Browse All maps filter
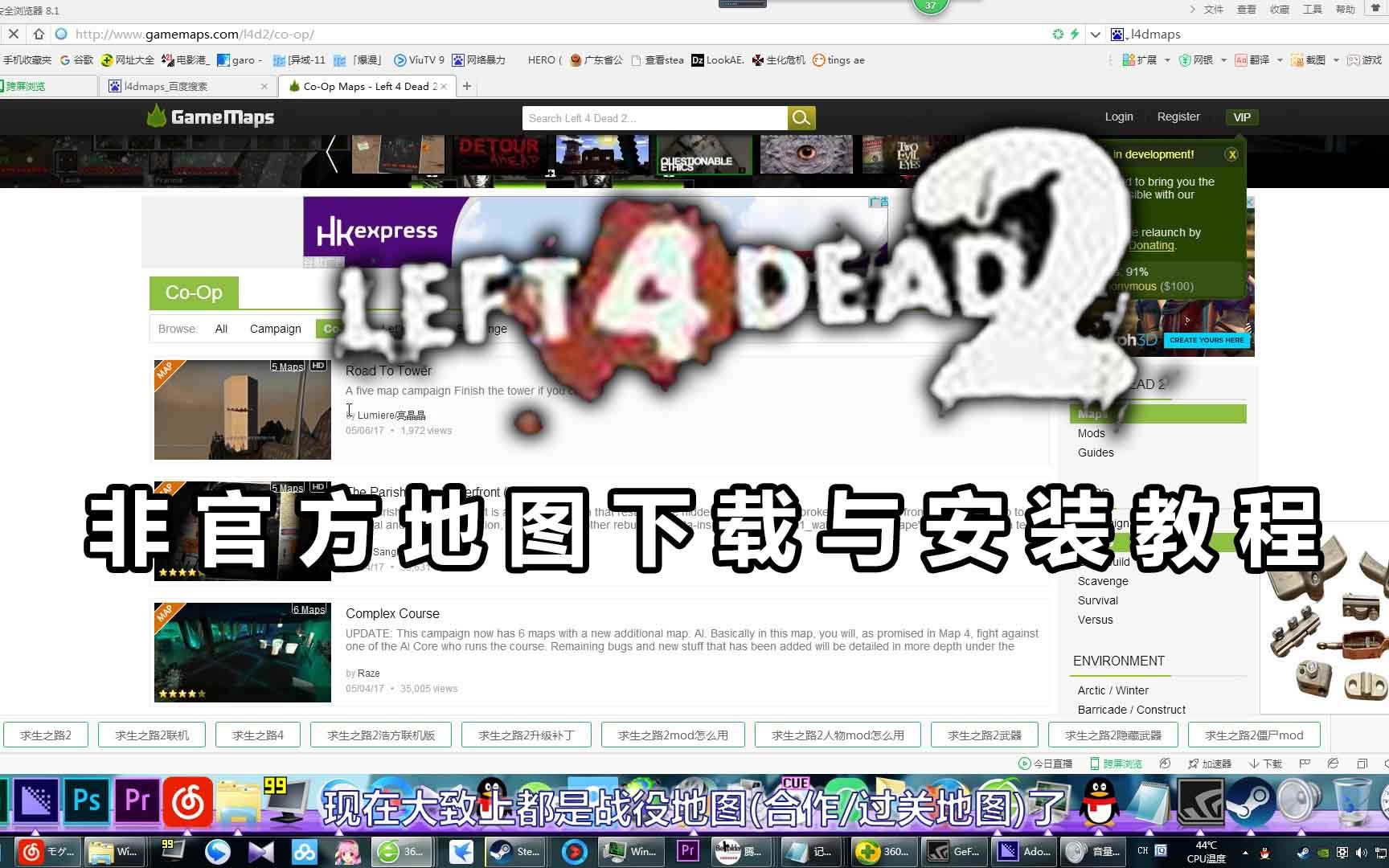The image size is (1389, 868). (x=221, y=329)
